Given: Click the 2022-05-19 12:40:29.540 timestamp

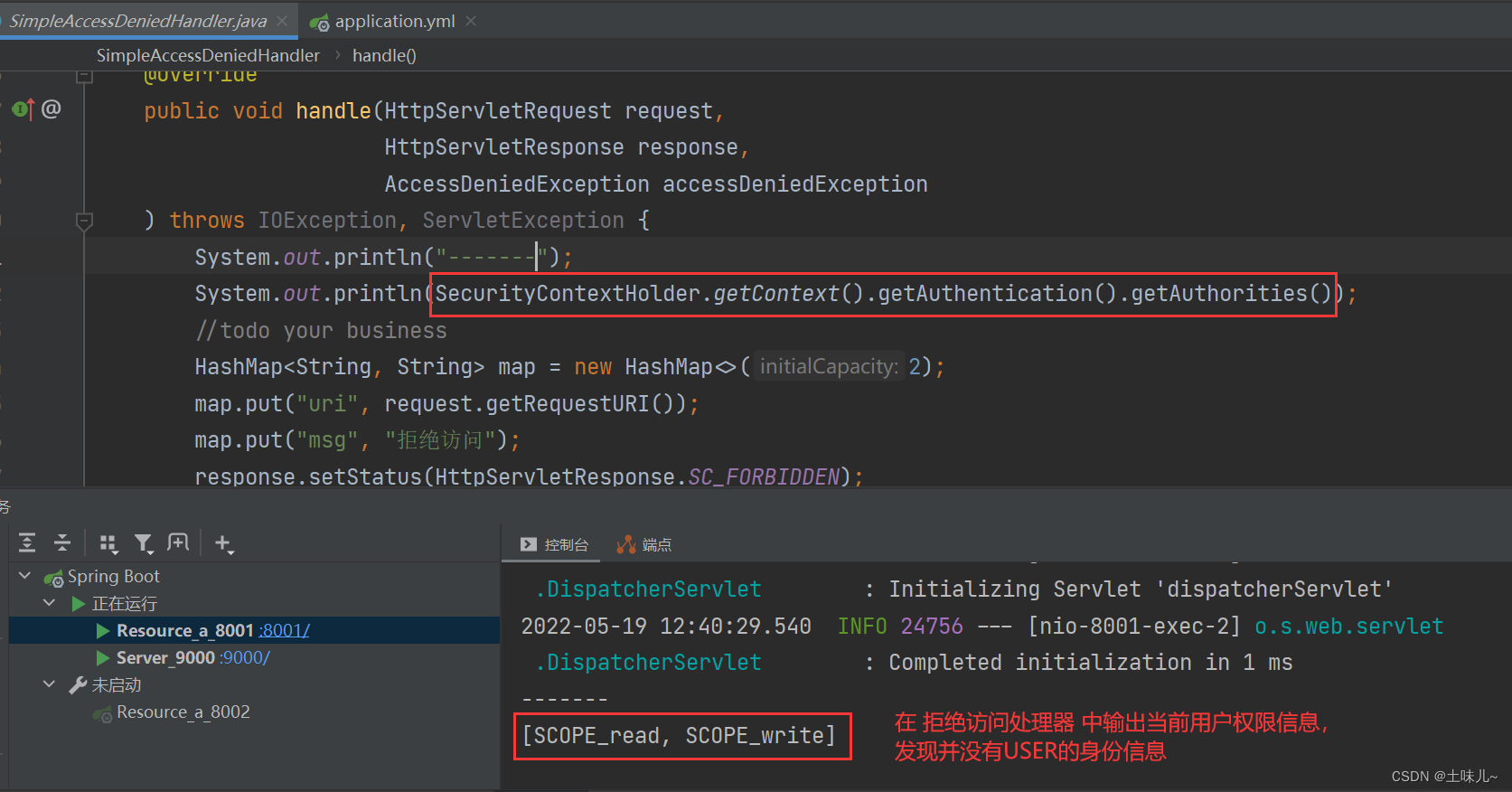Looking at the screenshot, I should click(x=666, y=626).
